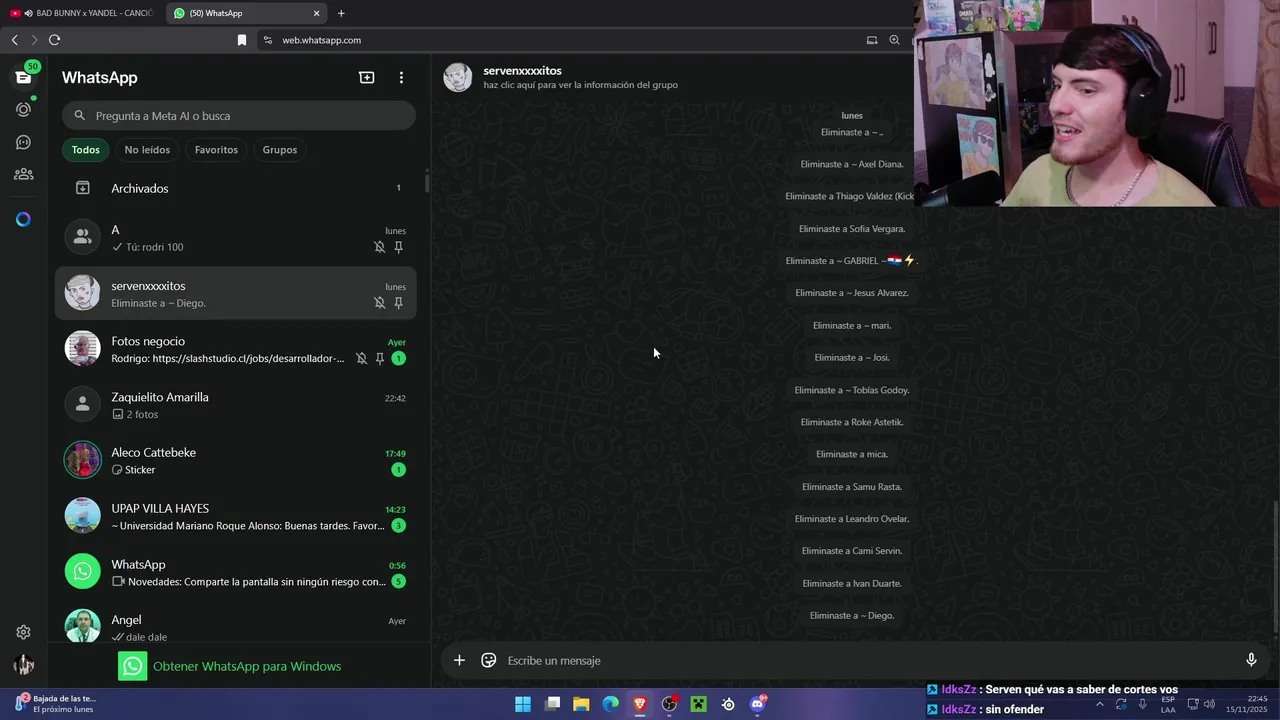Image resolution: width=1280 pixels, height=720 pixels.
Task: Open the Chats section in the sidebar
Action: (x=23, y=77)
